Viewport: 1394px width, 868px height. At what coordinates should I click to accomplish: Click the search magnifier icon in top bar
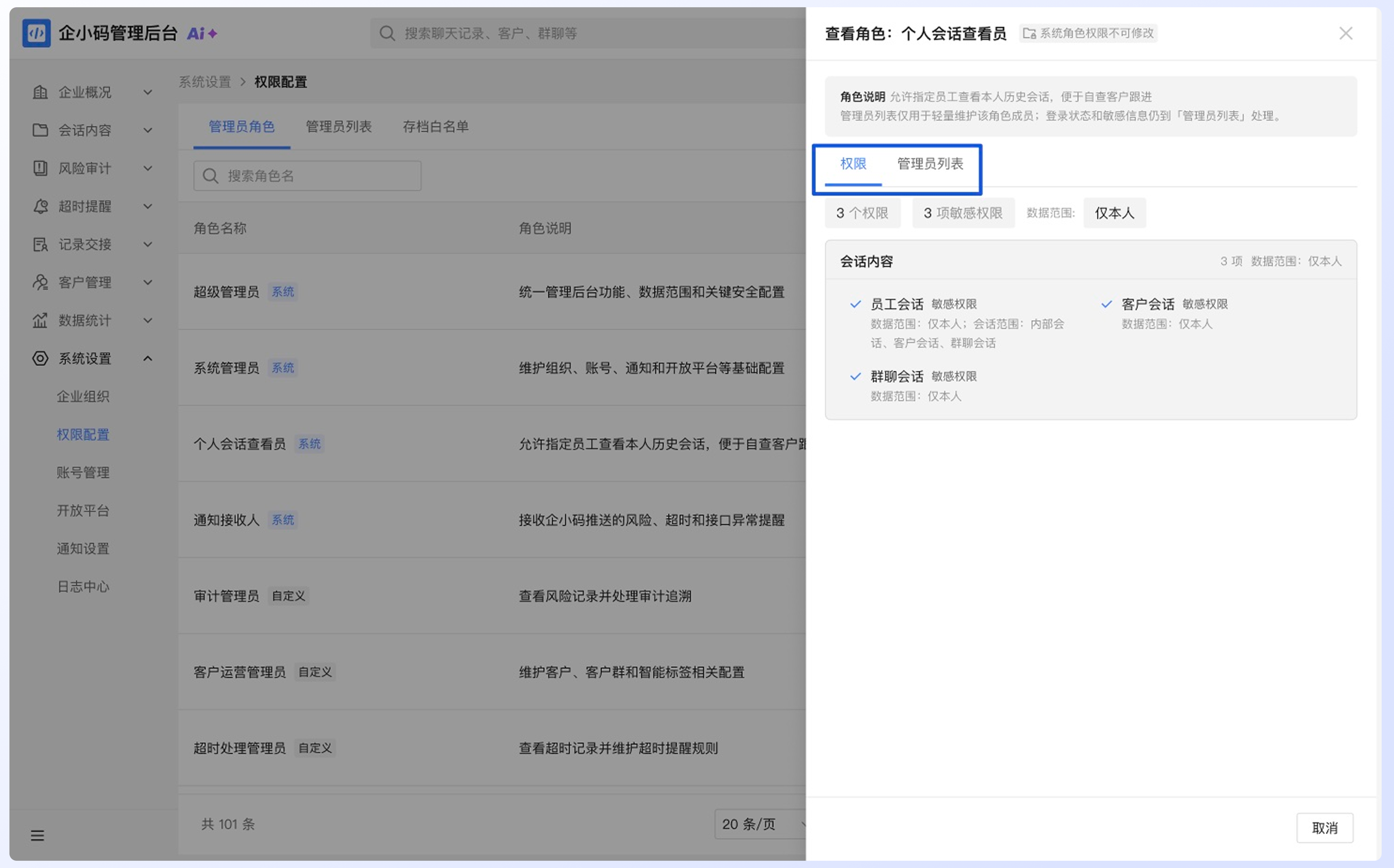coord(388,33)
